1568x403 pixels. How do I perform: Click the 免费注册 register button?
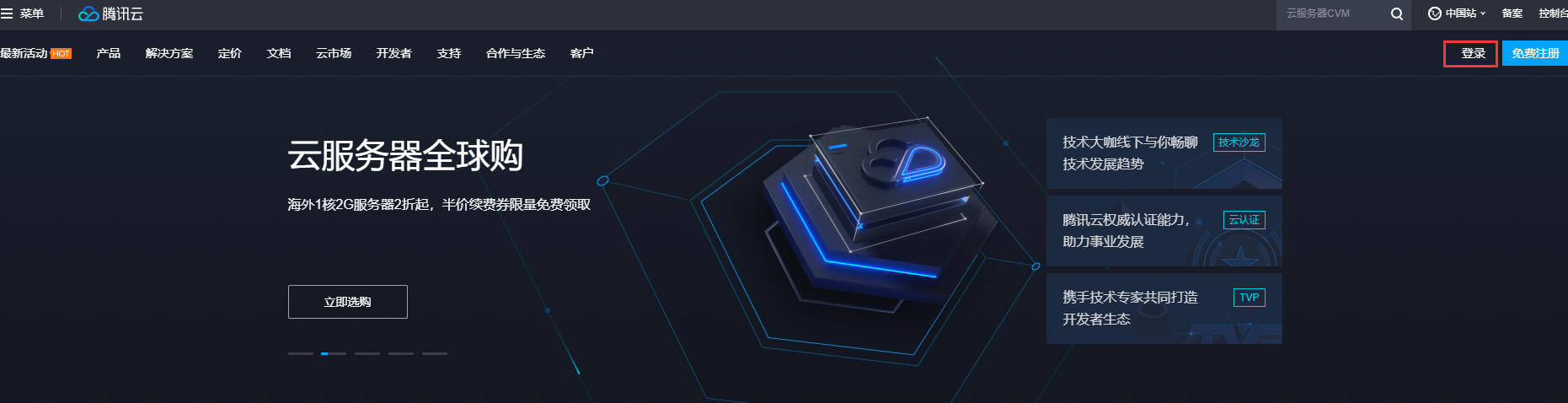tap(1534, 53)
